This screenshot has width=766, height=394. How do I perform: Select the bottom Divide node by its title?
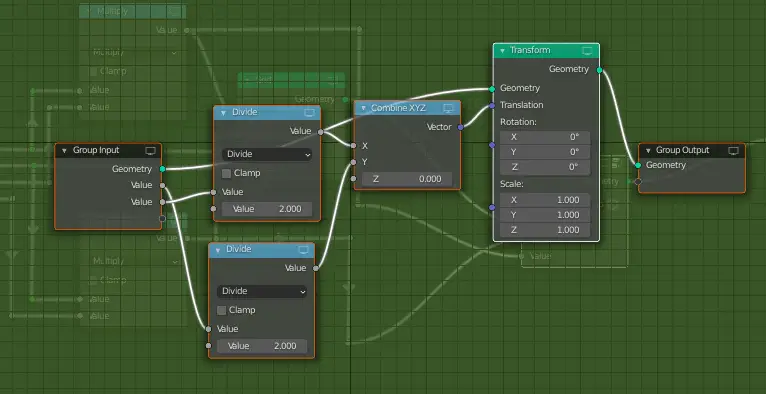(238, 249)
